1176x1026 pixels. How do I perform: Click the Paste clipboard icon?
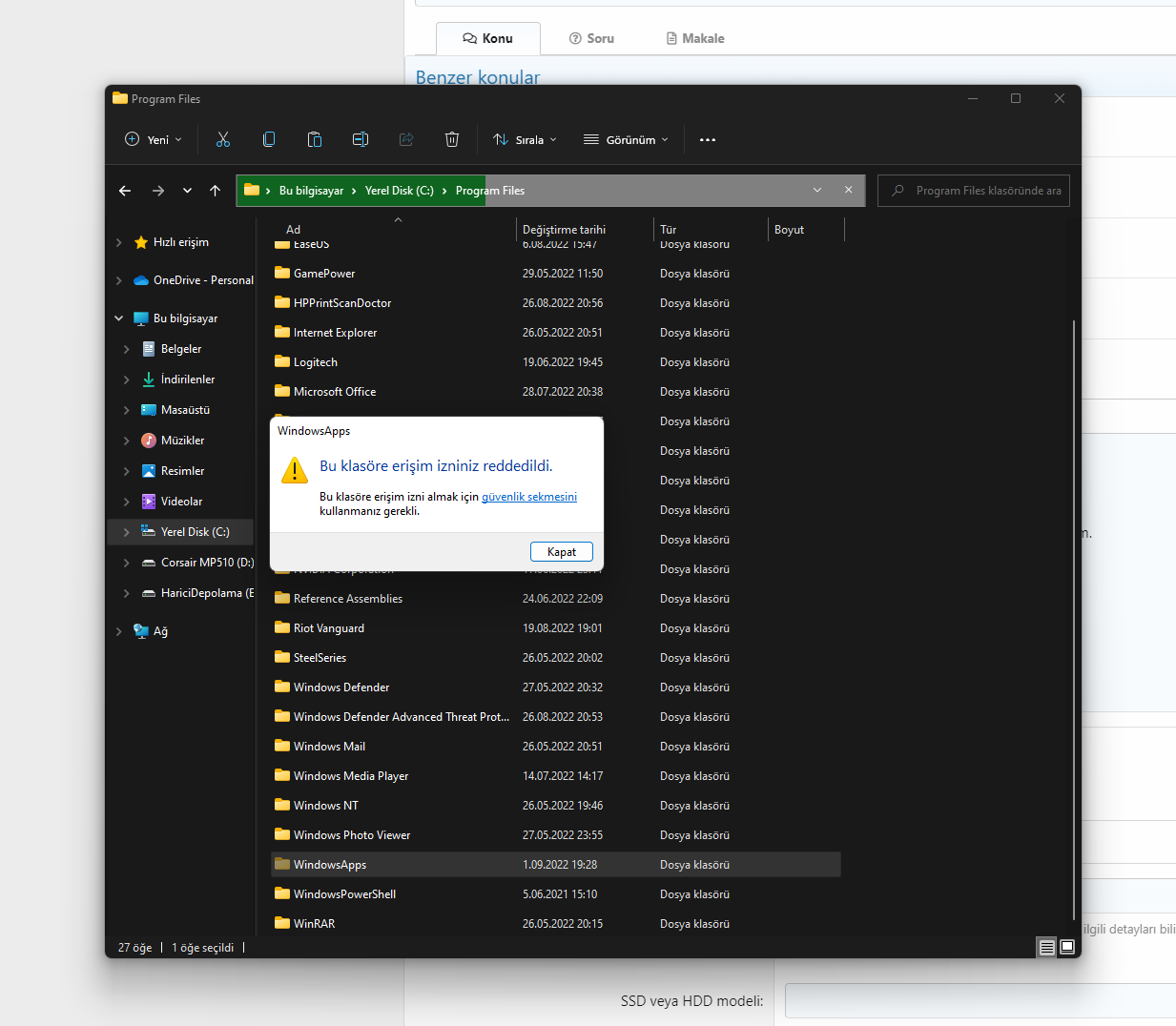coord(315,139)
